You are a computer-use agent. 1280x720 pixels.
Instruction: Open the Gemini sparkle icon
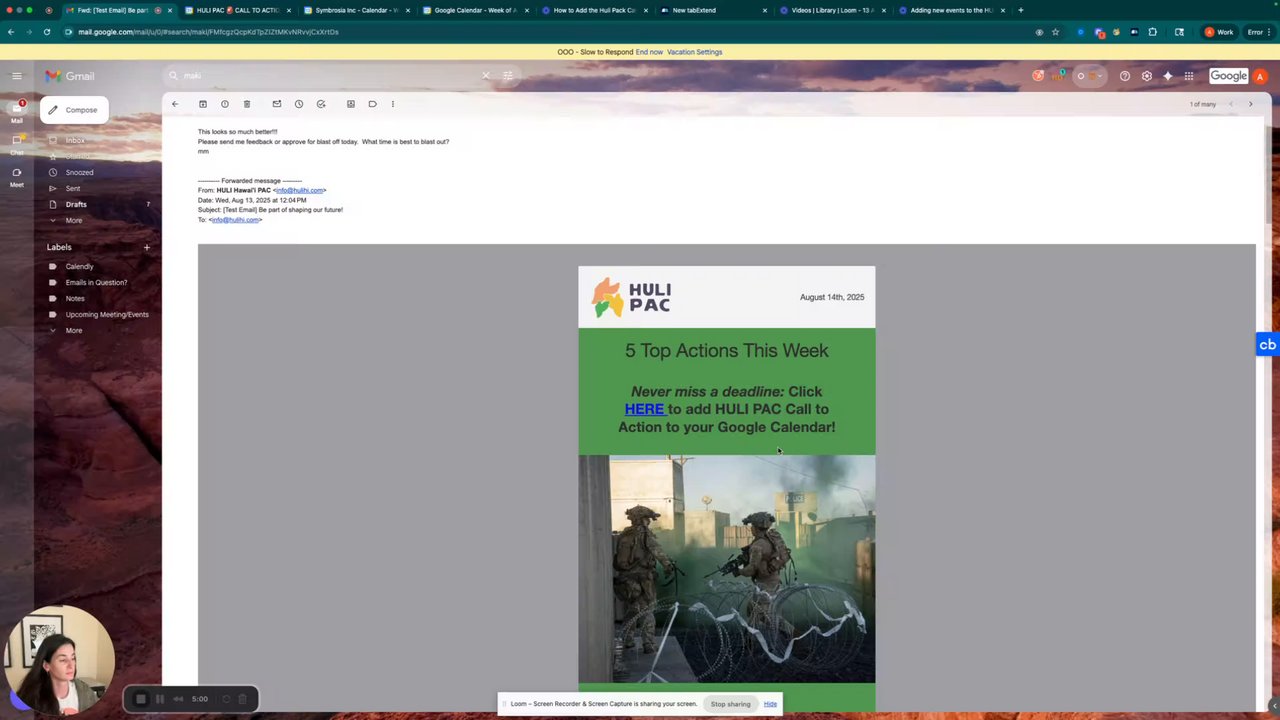point(1168,76)
